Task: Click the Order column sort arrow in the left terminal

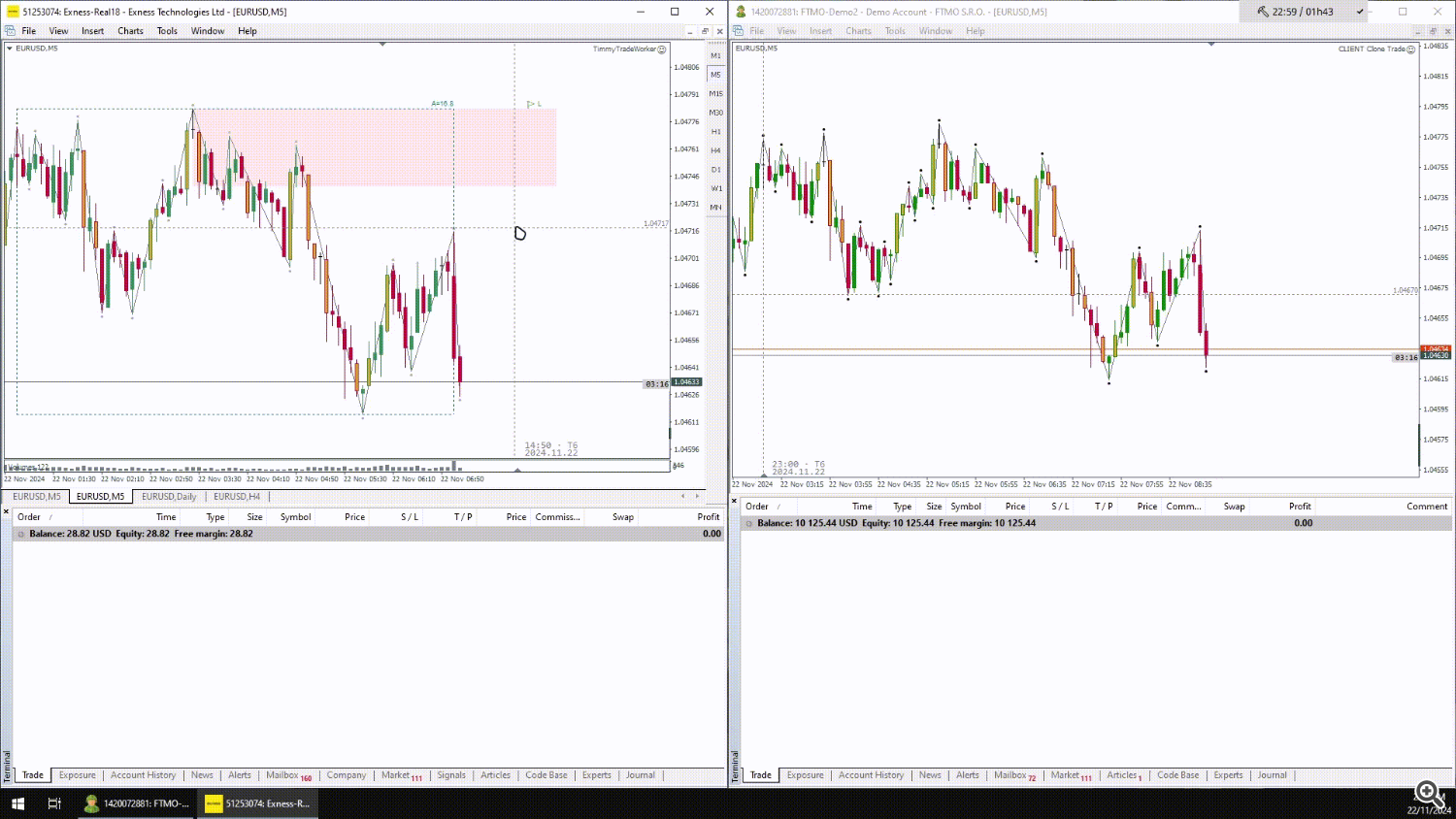Action: coord(50,516)
